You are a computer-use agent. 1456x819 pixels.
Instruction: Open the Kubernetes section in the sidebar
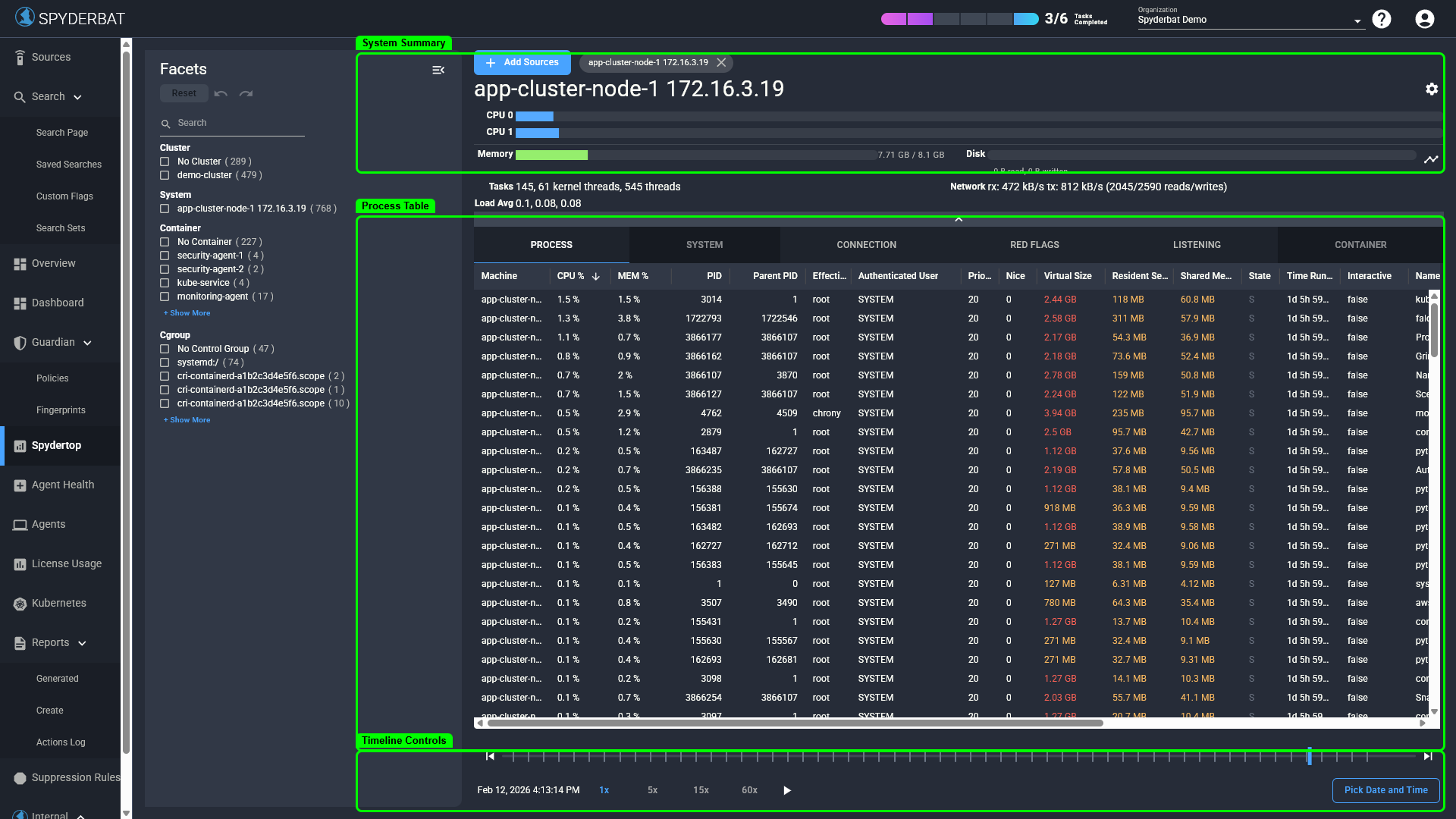point(58,603)
